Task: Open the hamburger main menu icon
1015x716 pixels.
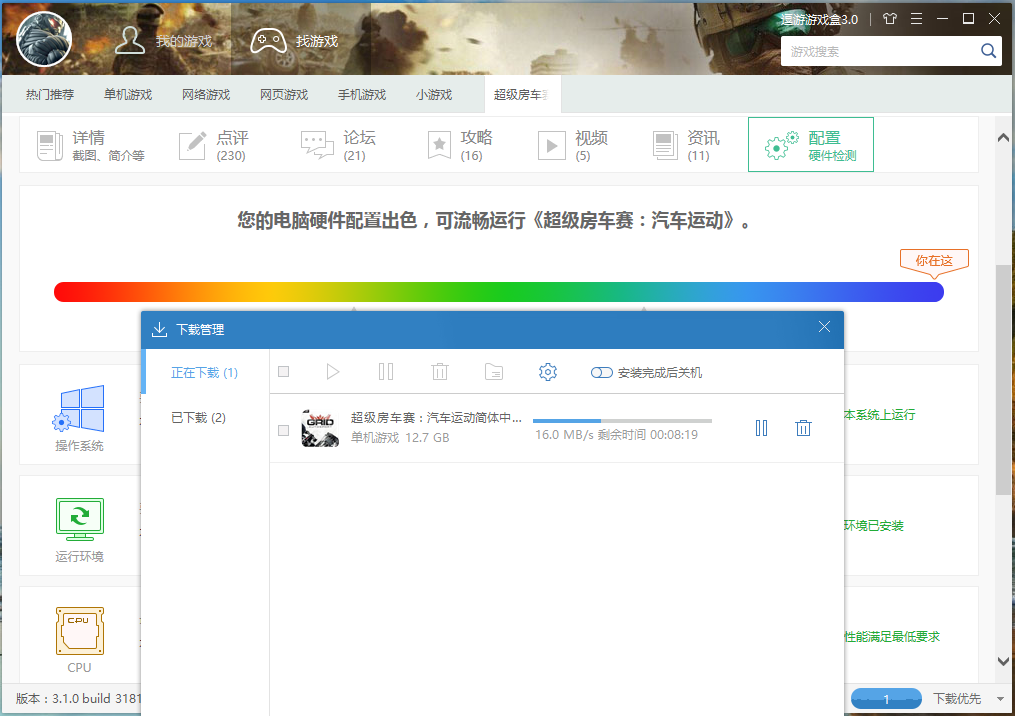Action: [x=916, y=19]
